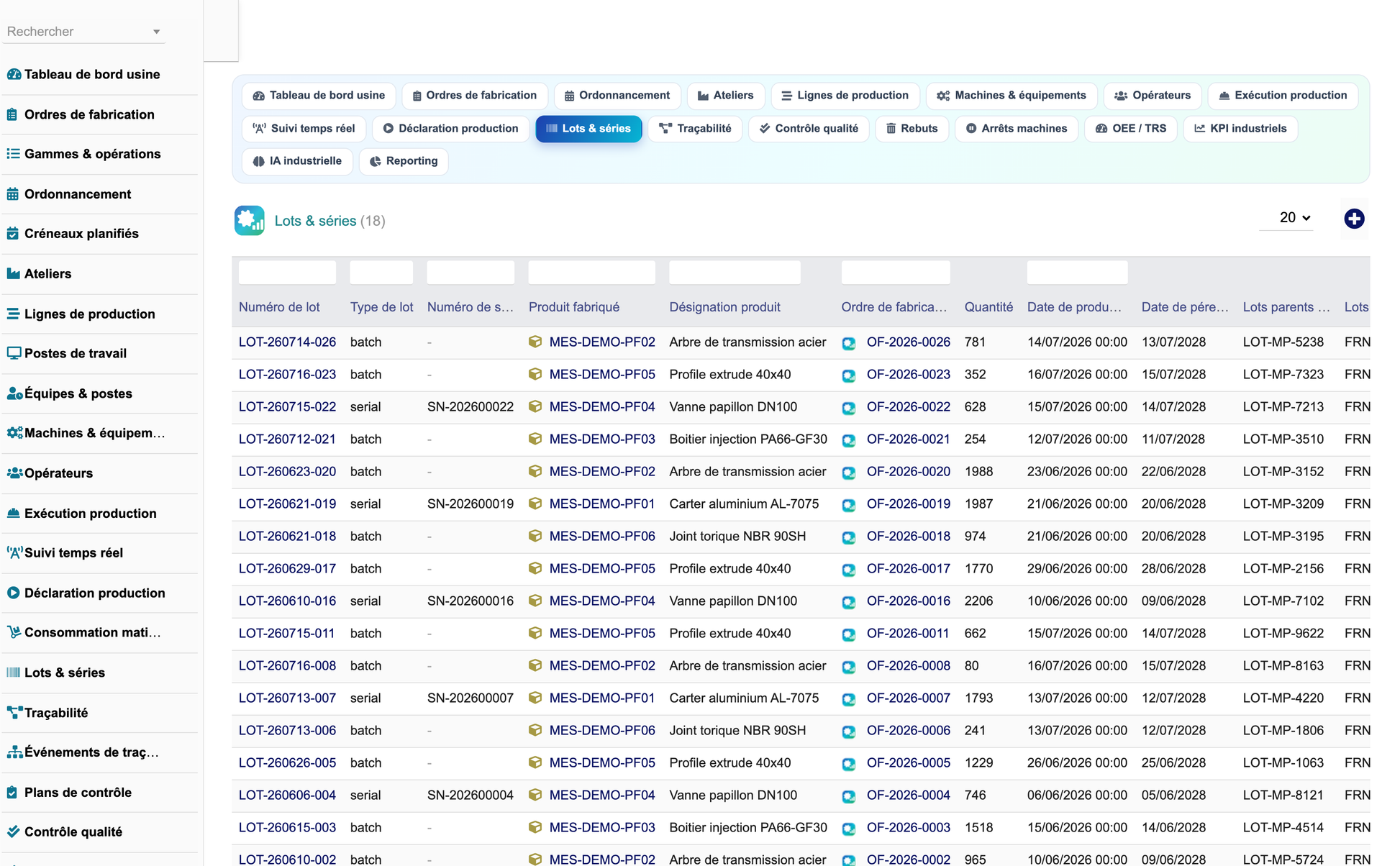Click the Numéro de série filter field

[x=471, y=273]
